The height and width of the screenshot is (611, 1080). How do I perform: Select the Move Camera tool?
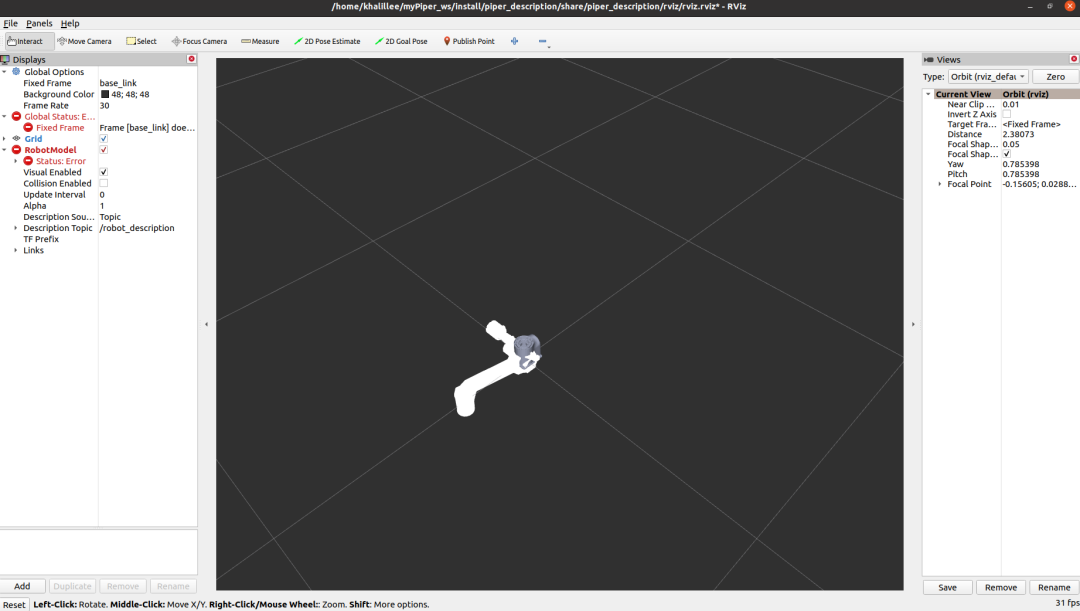tap(84, 41)
